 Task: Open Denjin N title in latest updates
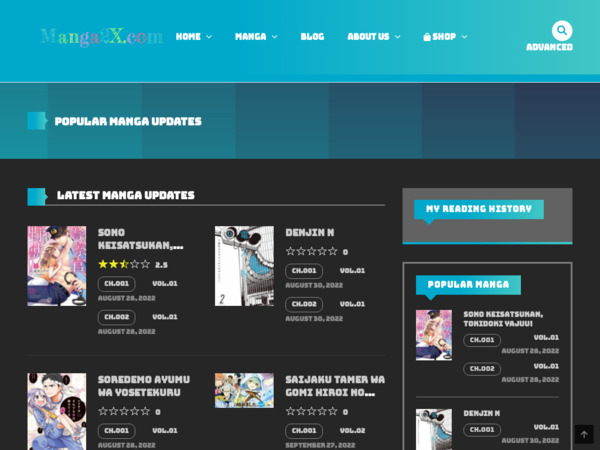(310, 233)
